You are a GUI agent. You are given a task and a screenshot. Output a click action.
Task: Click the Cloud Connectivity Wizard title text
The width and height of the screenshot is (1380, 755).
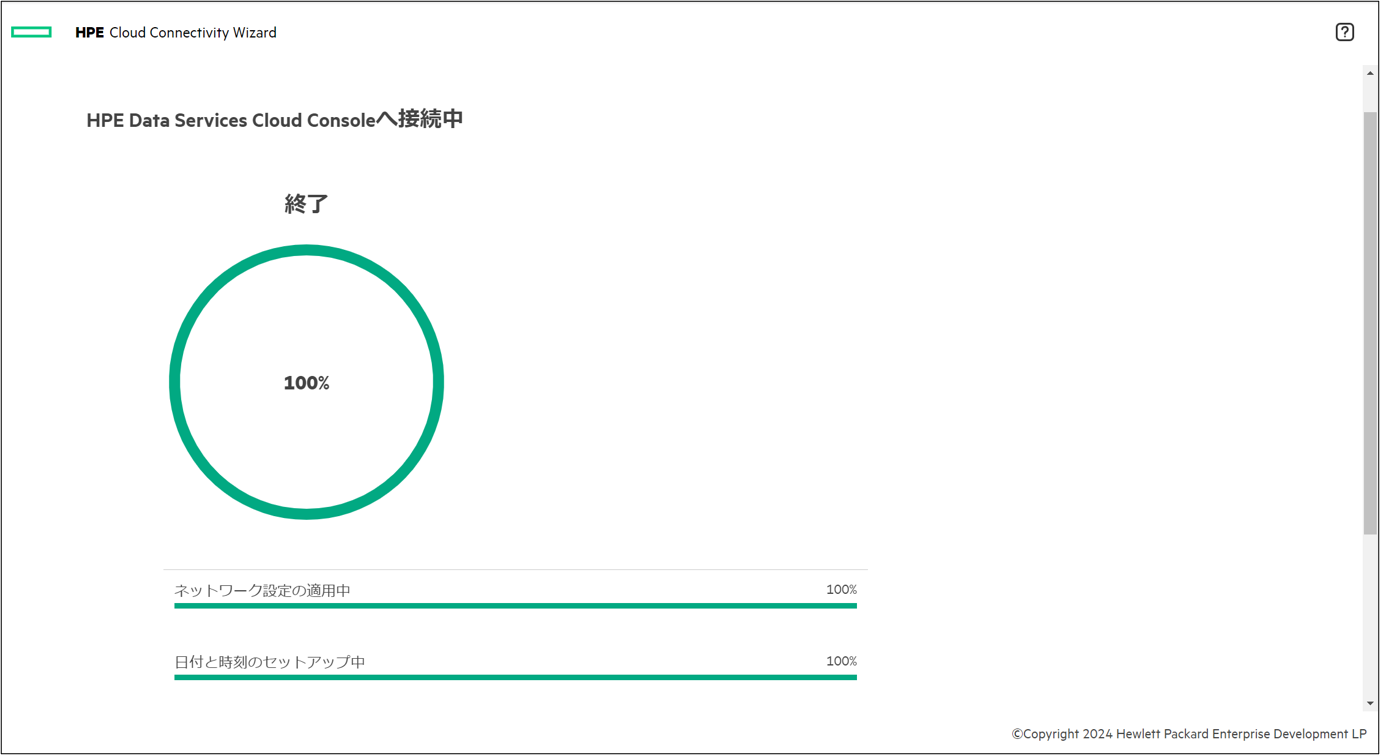tap(193, 32)
